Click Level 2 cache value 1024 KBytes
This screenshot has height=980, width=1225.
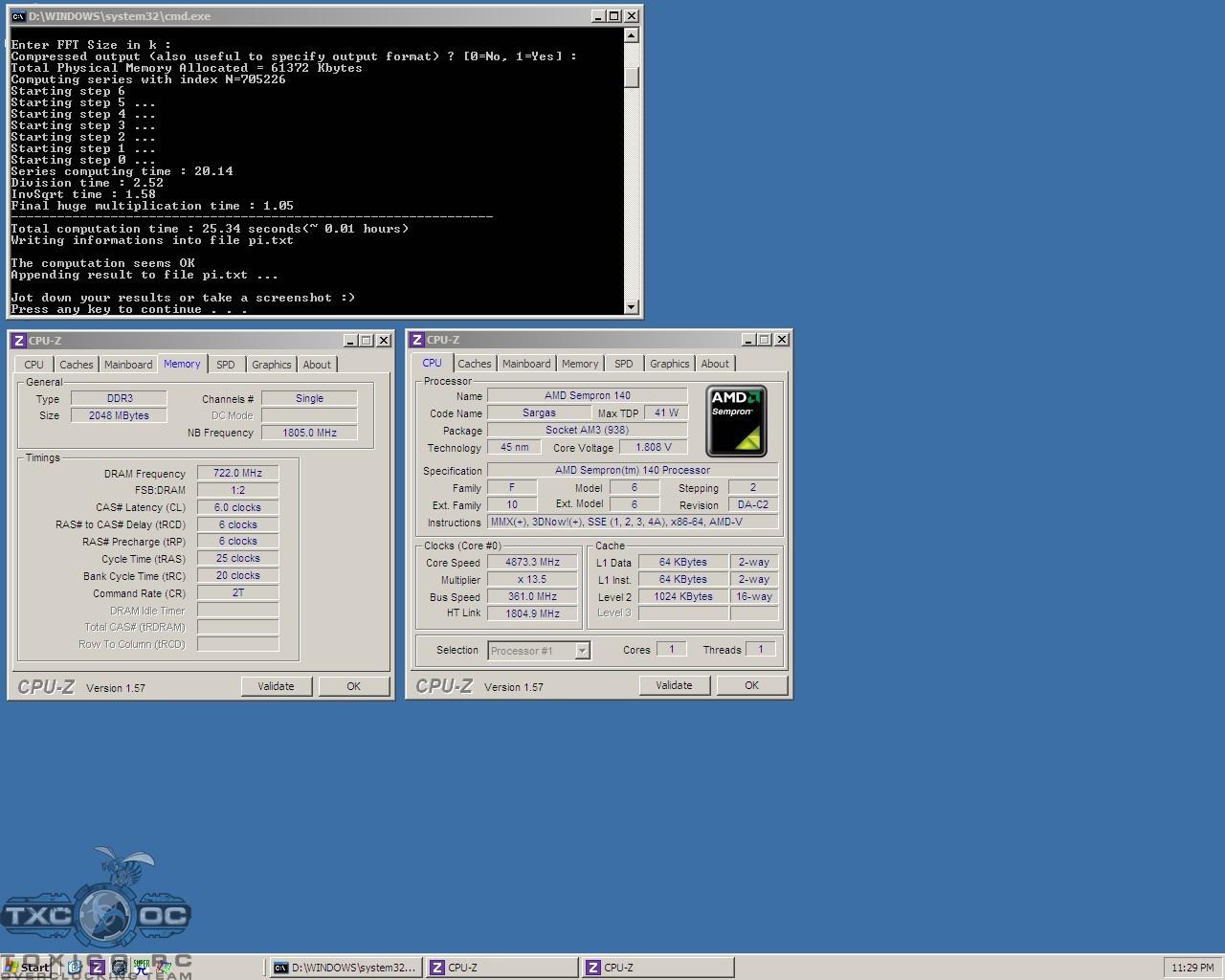tap(683, 596)
